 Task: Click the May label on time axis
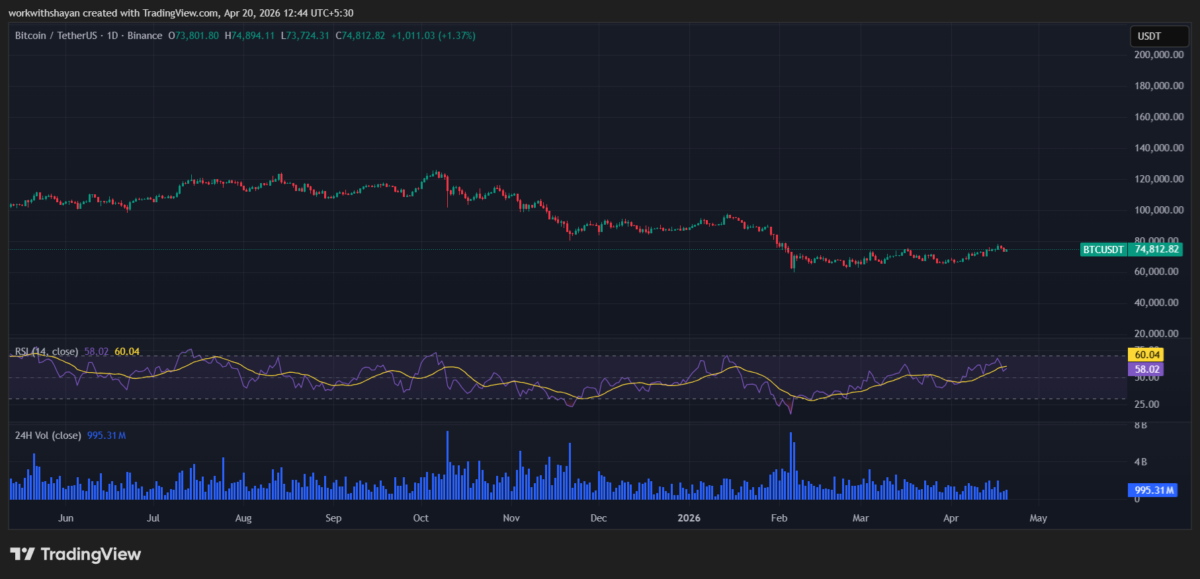point(1038,519)
